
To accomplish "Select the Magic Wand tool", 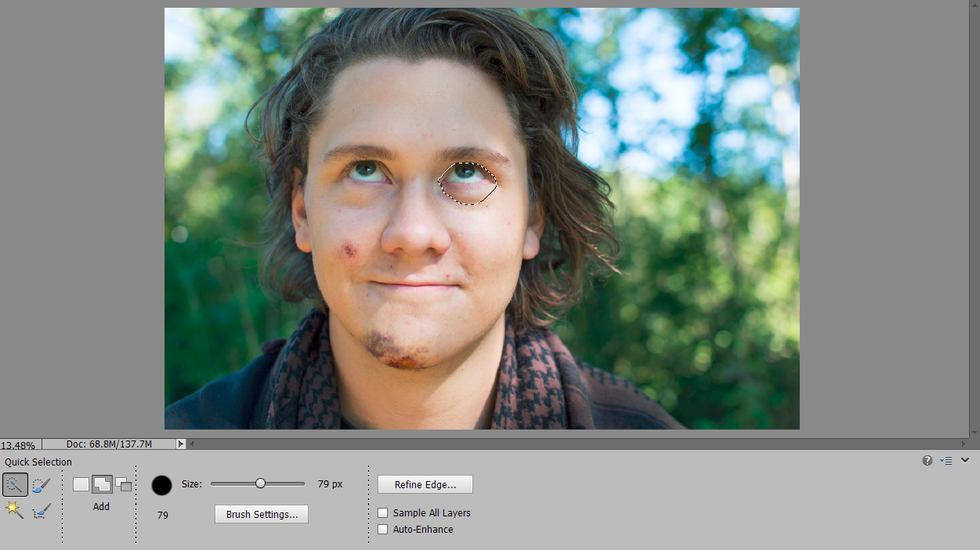I will pos(15,510).
